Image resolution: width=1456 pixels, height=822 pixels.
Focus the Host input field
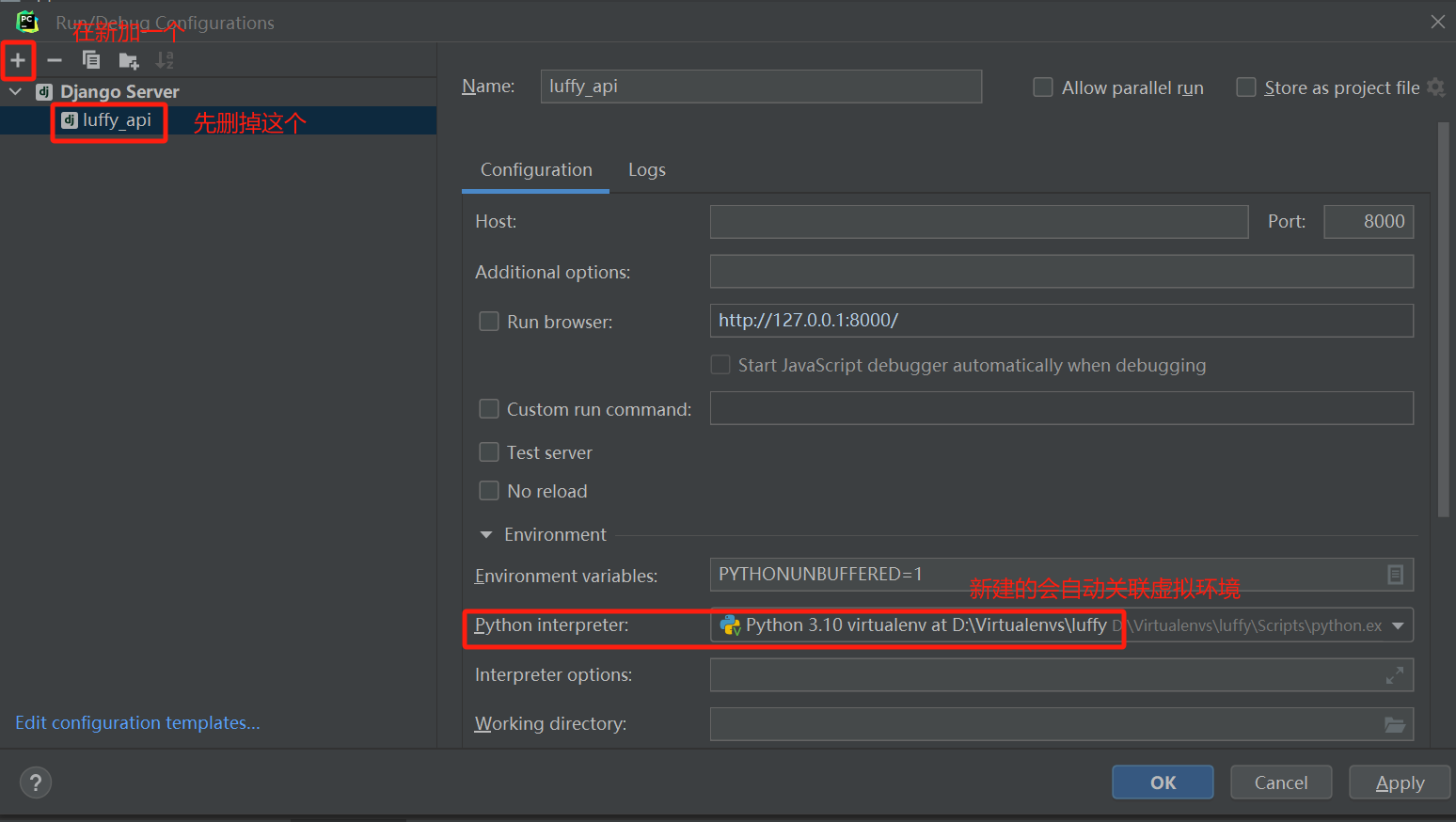coord(979,222)
